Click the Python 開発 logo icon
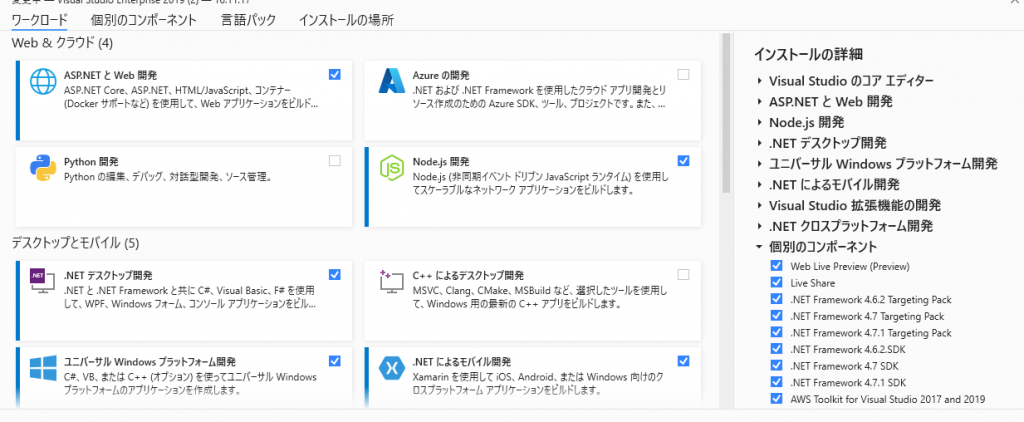 pos(43,167)
